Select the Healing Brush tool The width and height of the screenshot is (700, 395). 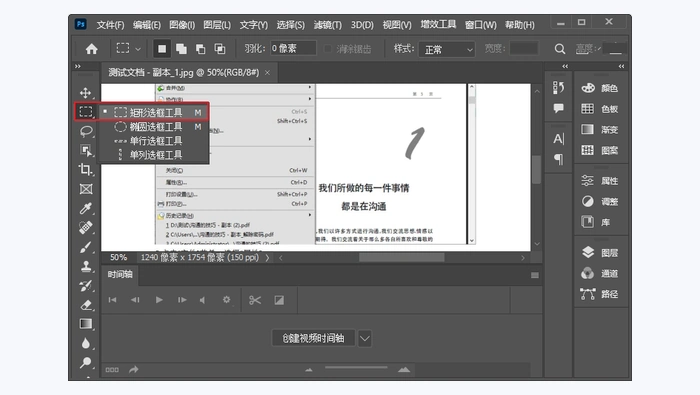(86, 227)
